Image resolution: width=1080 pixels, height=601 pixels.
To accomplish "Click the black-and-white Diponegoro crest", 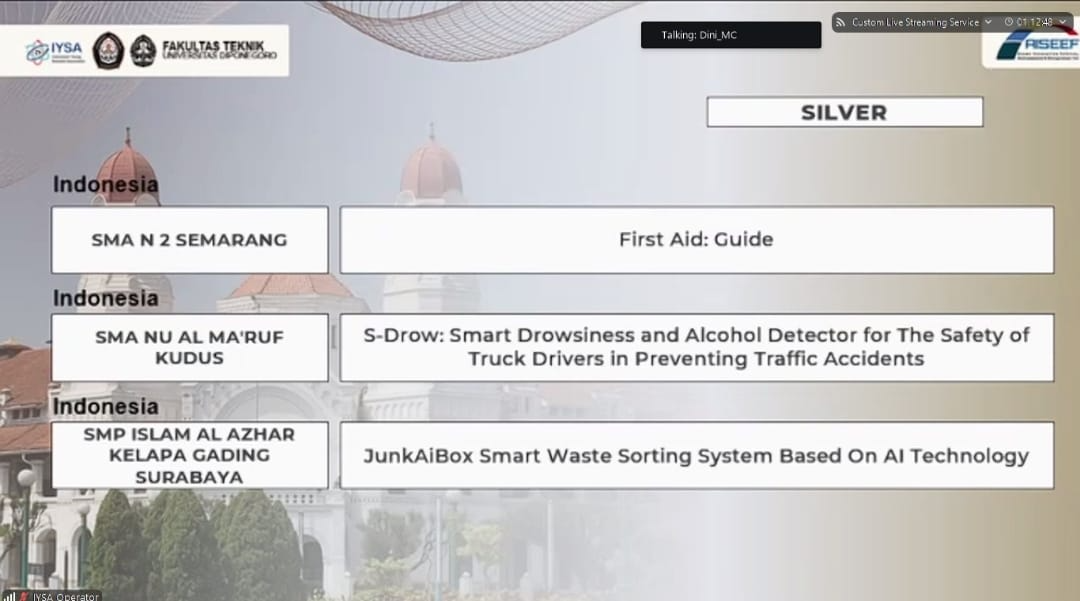I will tap(143, 51).
